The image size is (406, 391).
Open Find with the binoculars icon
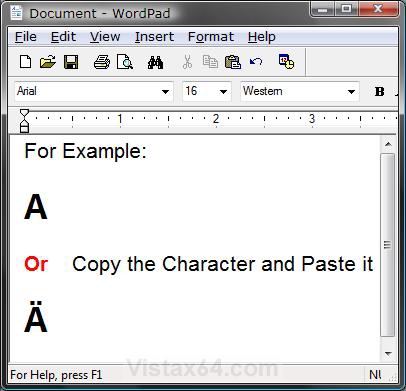[x=155, y=62]
